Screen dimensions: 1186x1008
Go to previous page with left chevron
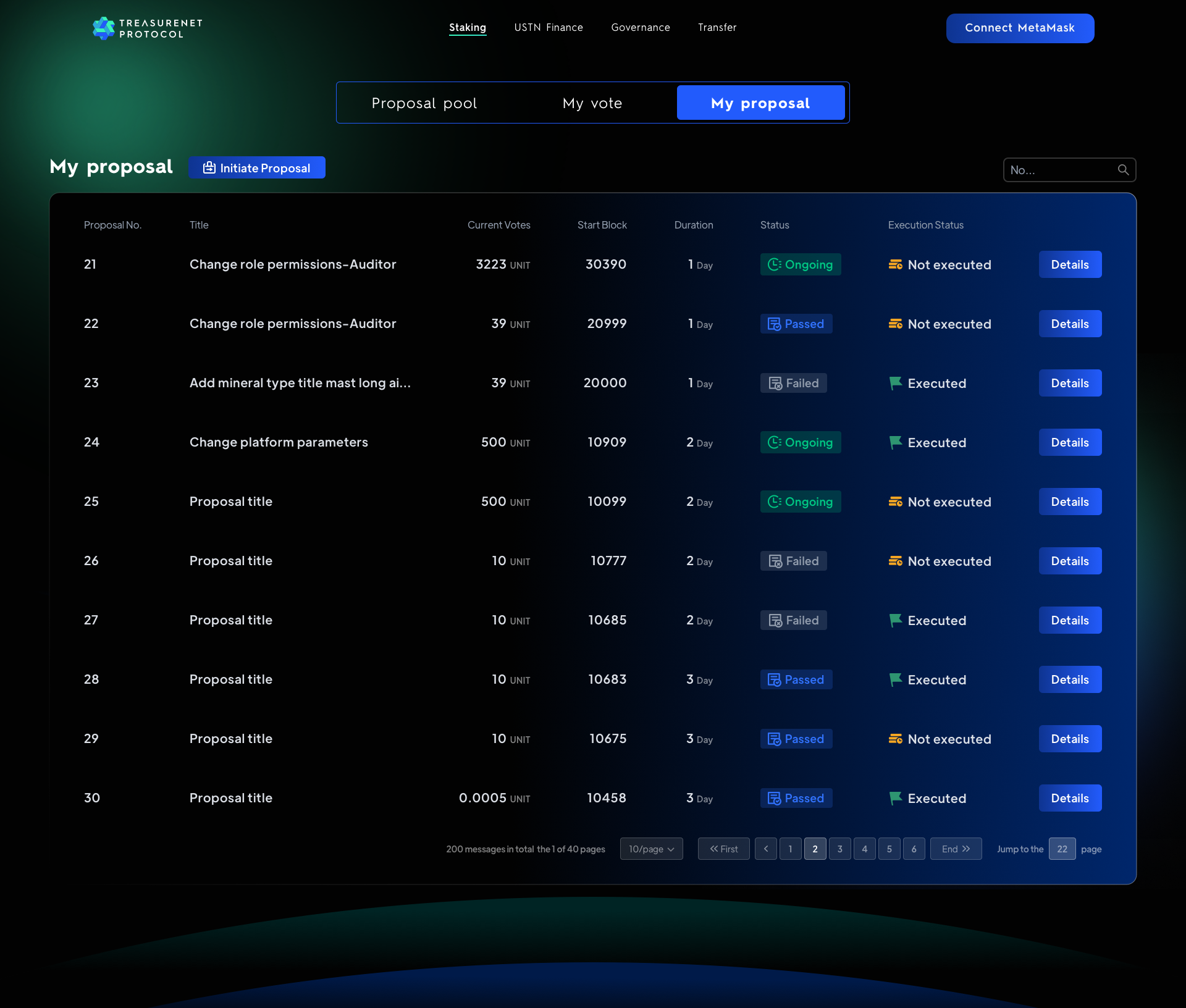(766, 849)
